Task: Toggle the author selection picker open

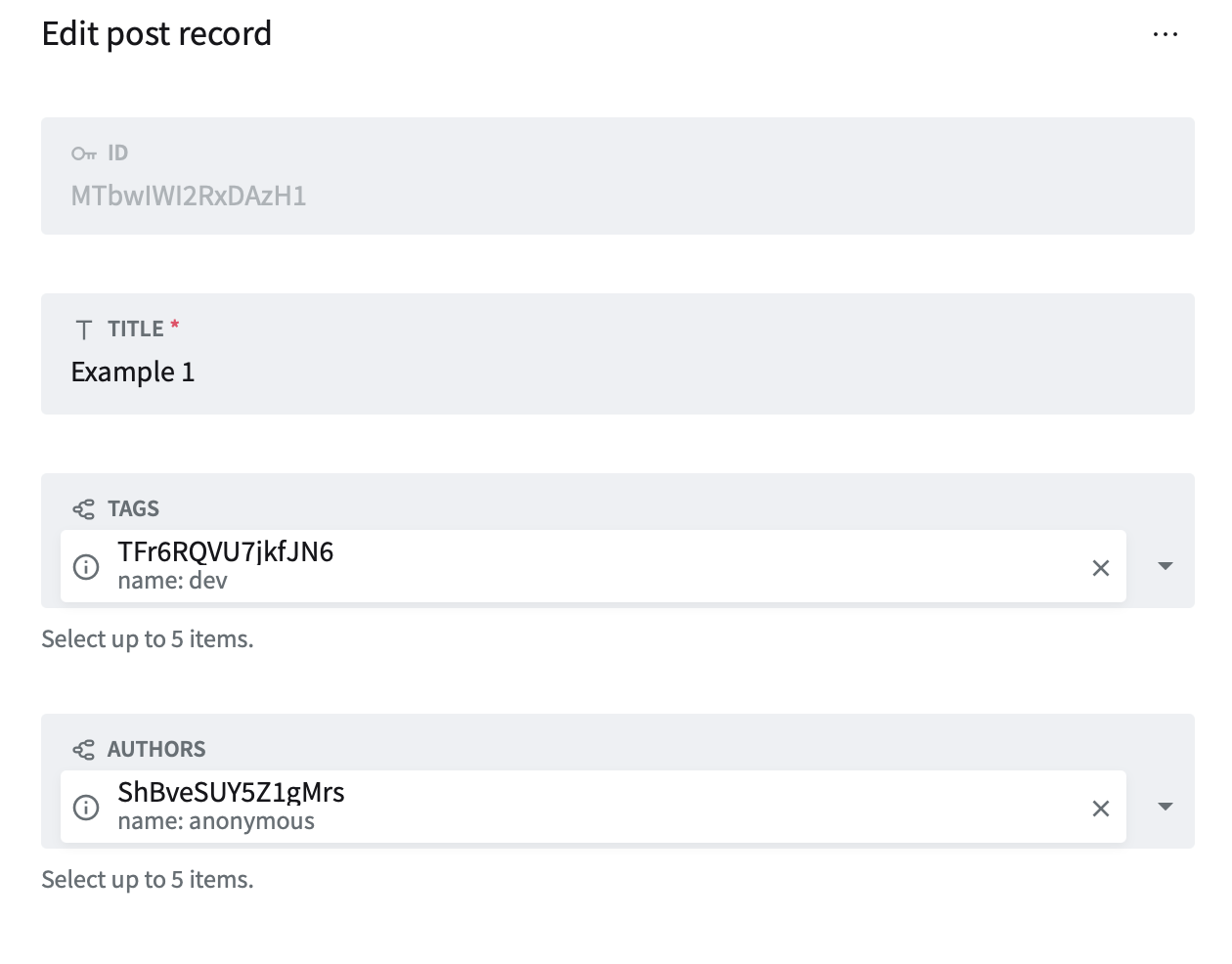Action: coord(1165,807)
